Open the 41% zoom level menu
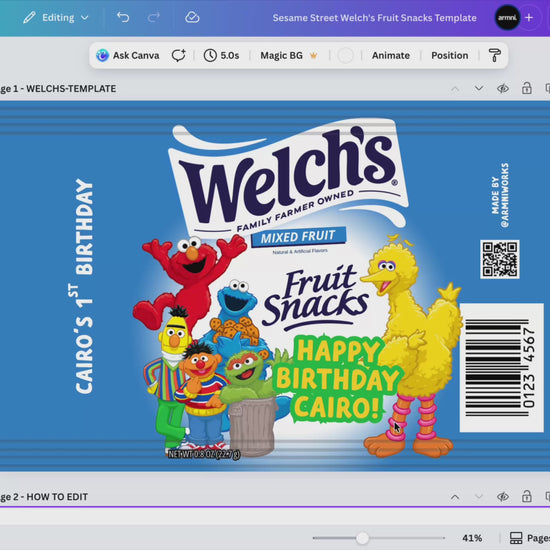Image resolution: width=550 pixels, height=550 pixels. [472, 538]
